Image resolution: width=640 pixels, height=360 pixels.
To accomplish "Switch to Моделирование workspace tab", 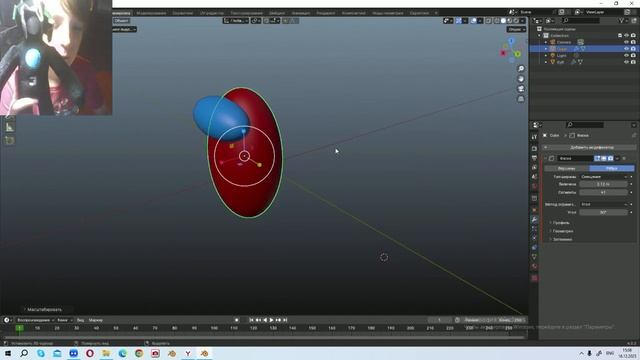I will pos(151,13).
